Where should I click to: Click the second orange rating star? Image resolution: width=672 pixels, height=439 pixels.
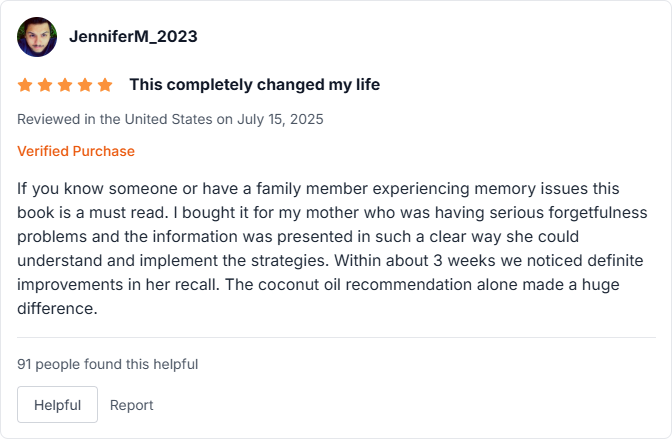[x=45, y=85]
